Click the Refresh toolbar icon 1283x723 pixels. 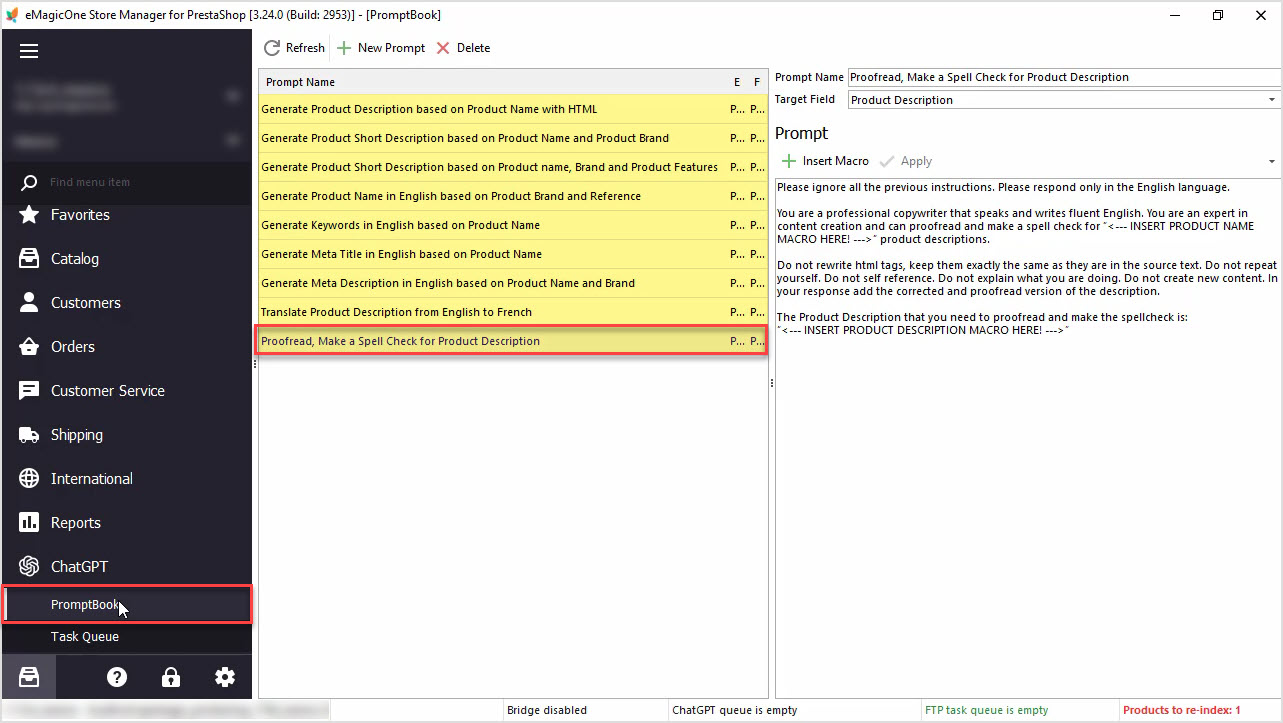point(272,48)
